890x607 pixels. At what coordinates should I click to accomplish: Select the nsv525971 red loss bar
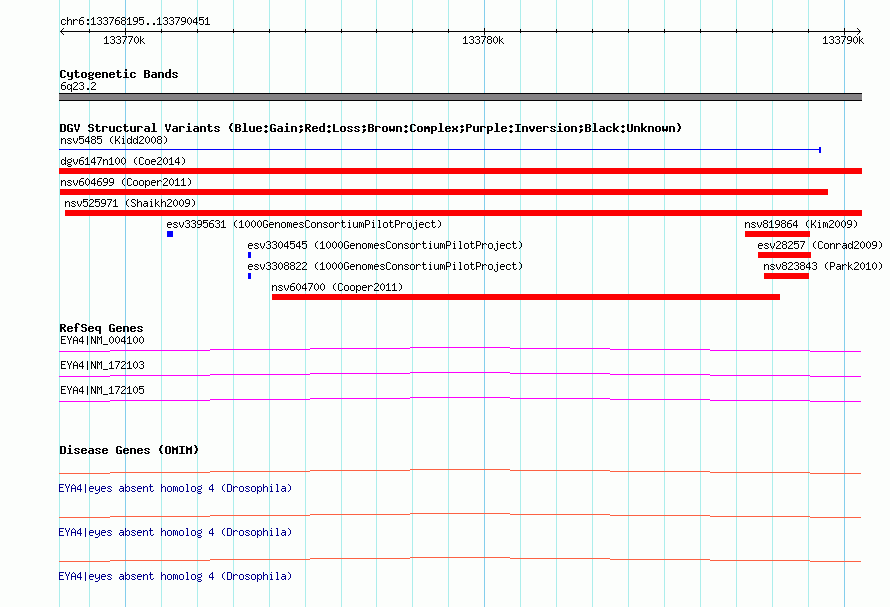pos(463,213)
